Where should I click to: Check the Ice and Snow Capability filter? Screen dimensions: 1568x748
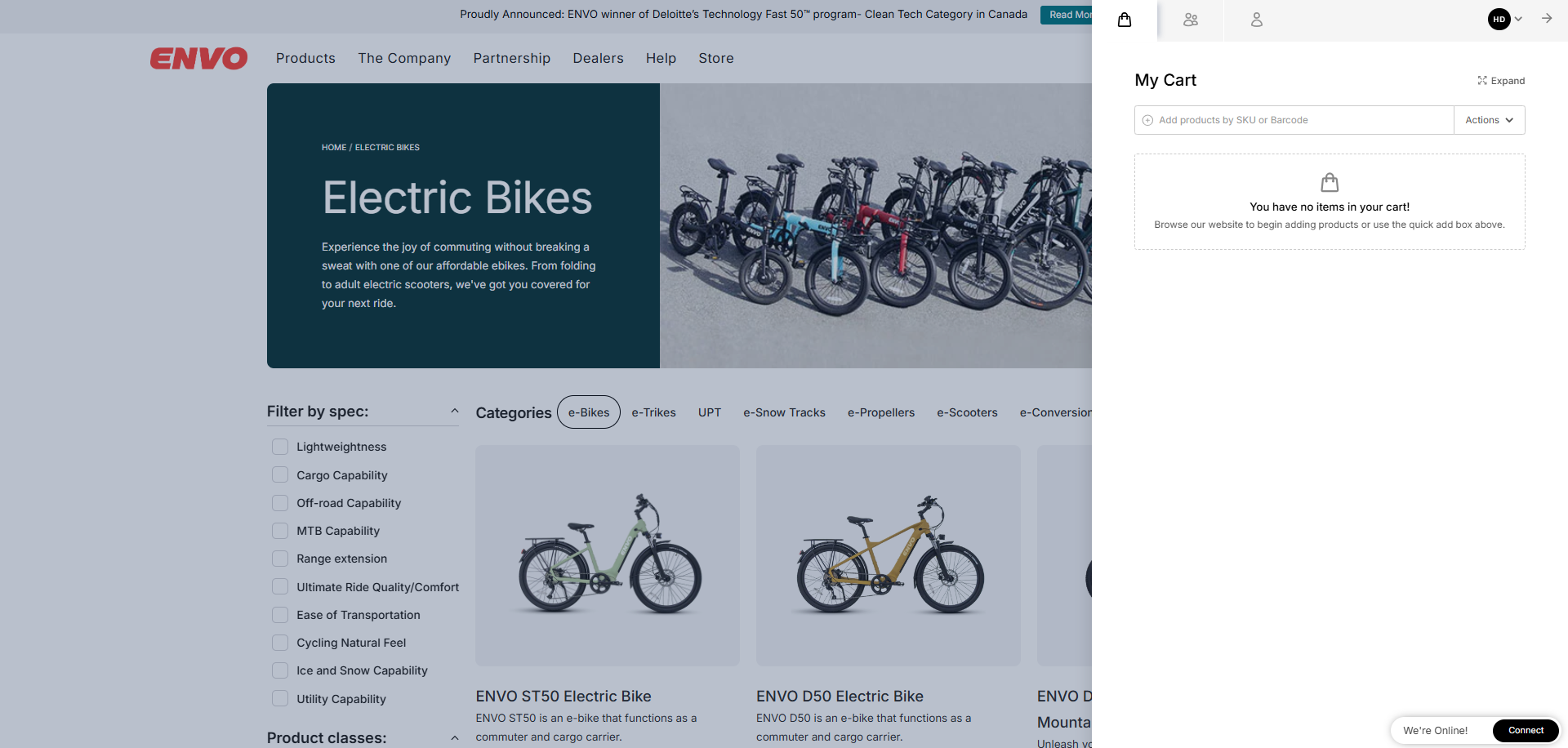(x=280, y=670)
